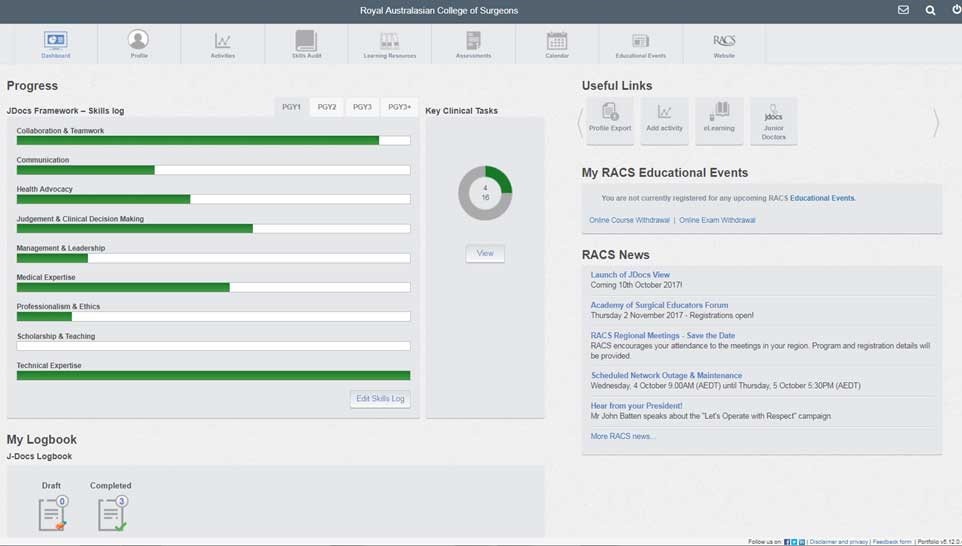Open Educational Events link in message
Viewport: 962px width, 546px height.
tap(822, 198)
